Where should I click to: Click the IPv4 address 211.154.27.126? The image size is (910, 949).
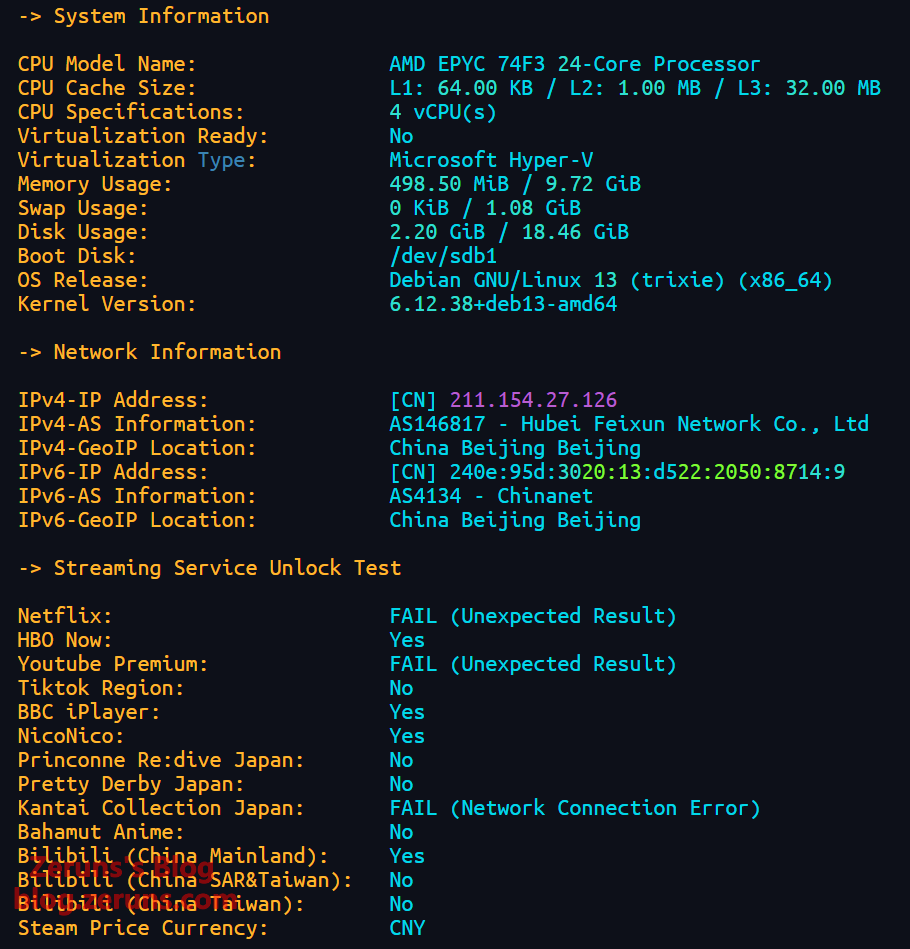(533, 400)
